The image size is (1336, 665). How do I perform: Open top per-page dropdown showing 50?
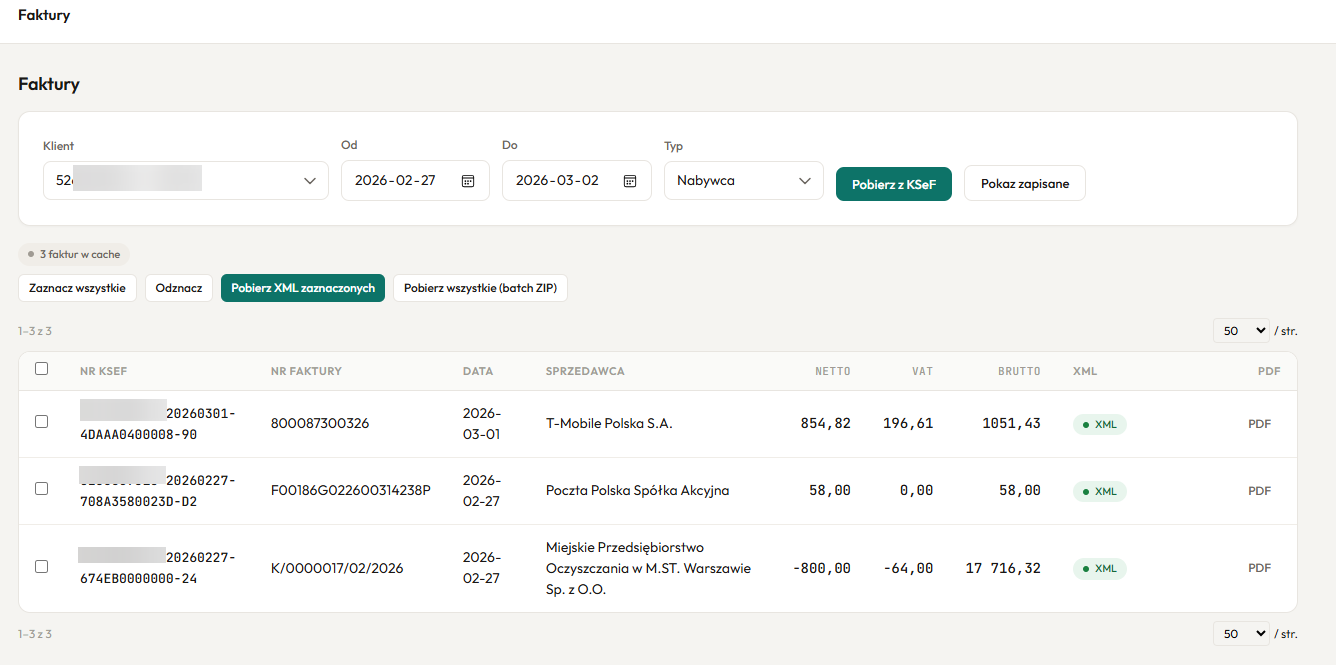click(1240, 330)
